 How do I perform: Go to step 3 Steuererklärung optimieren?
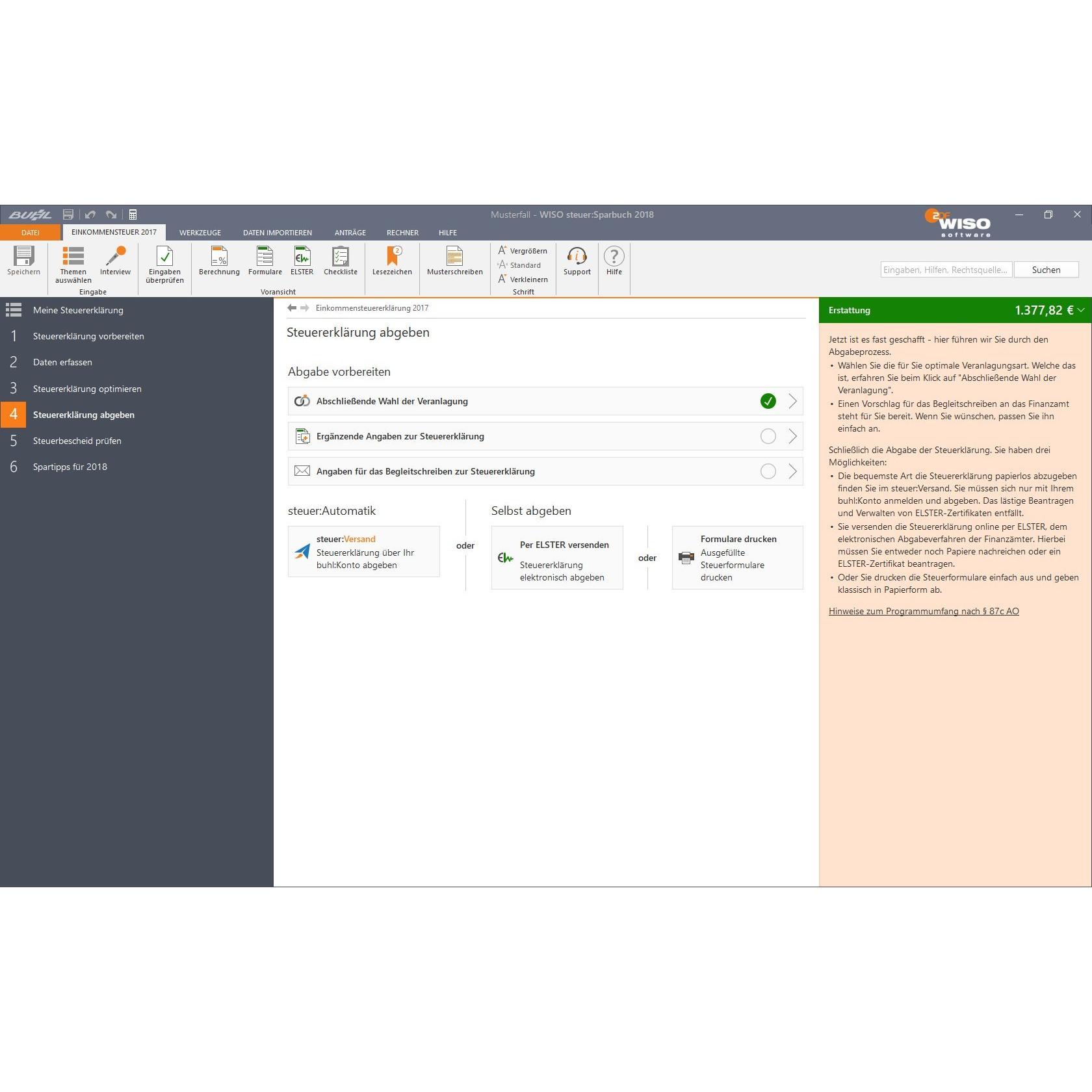coord(136,389)
